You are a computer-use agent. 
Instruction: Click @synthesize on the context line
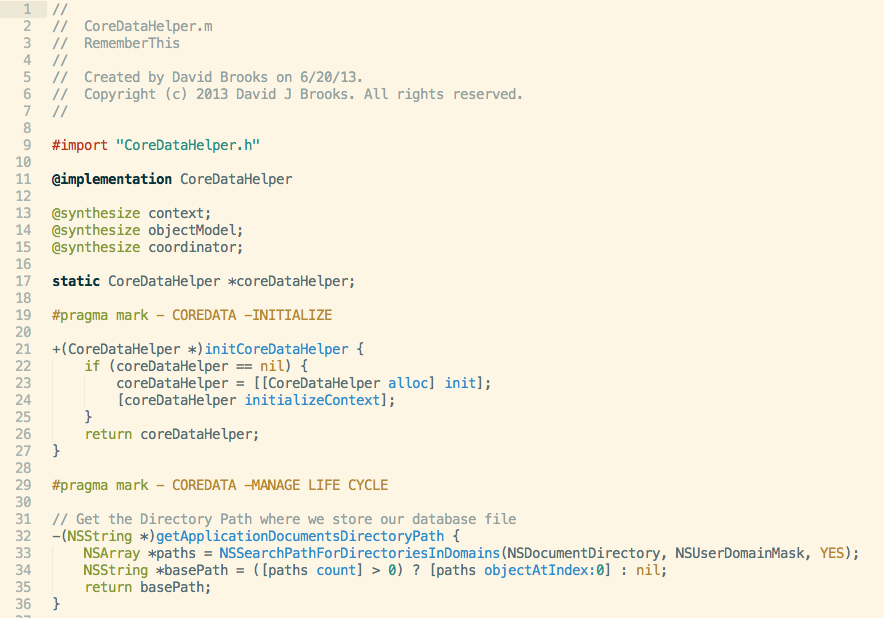[x=96, y=213]
